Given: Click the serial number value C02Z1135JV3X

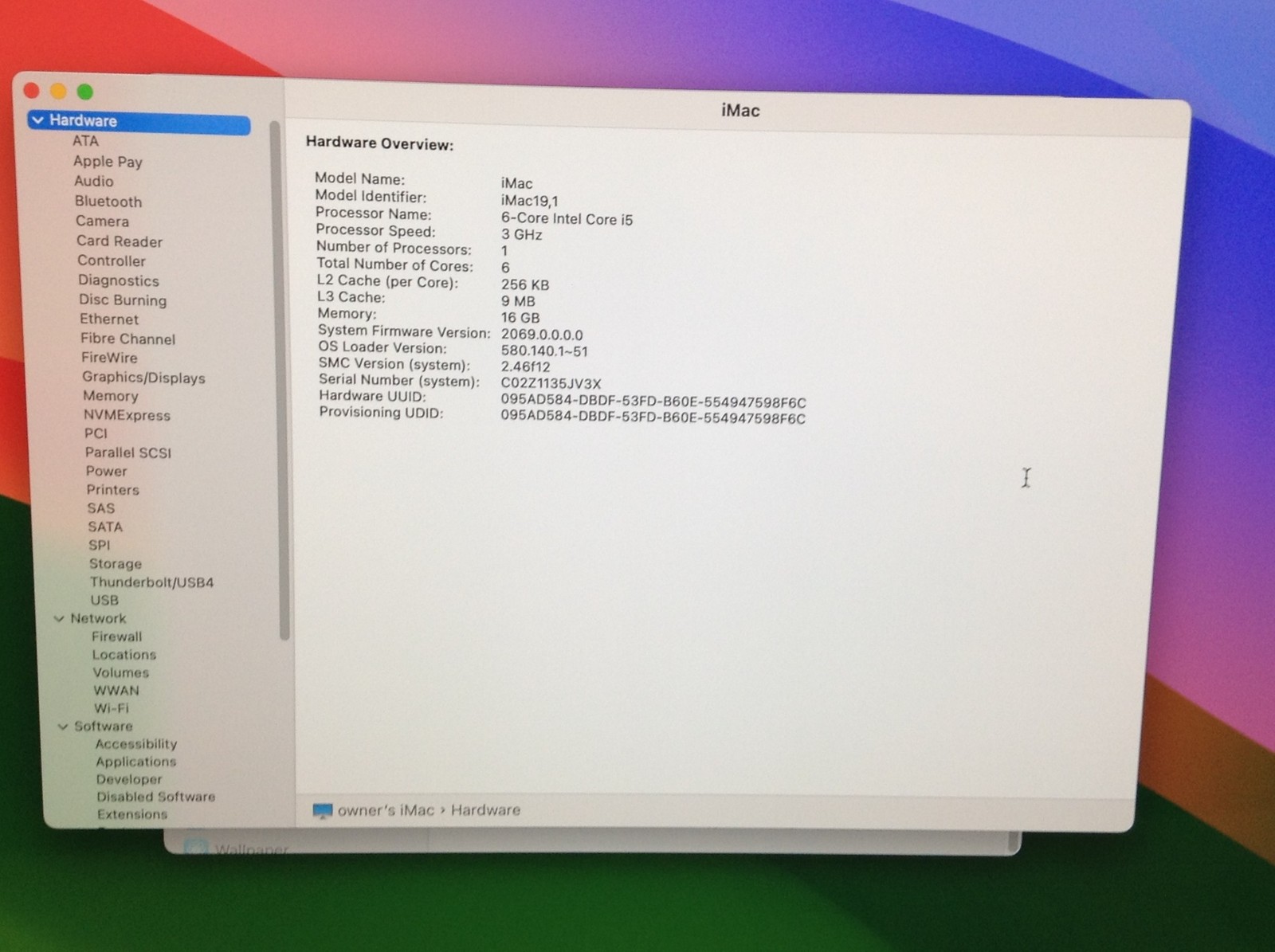Looking at the screenshot, I should click(551, 384).
